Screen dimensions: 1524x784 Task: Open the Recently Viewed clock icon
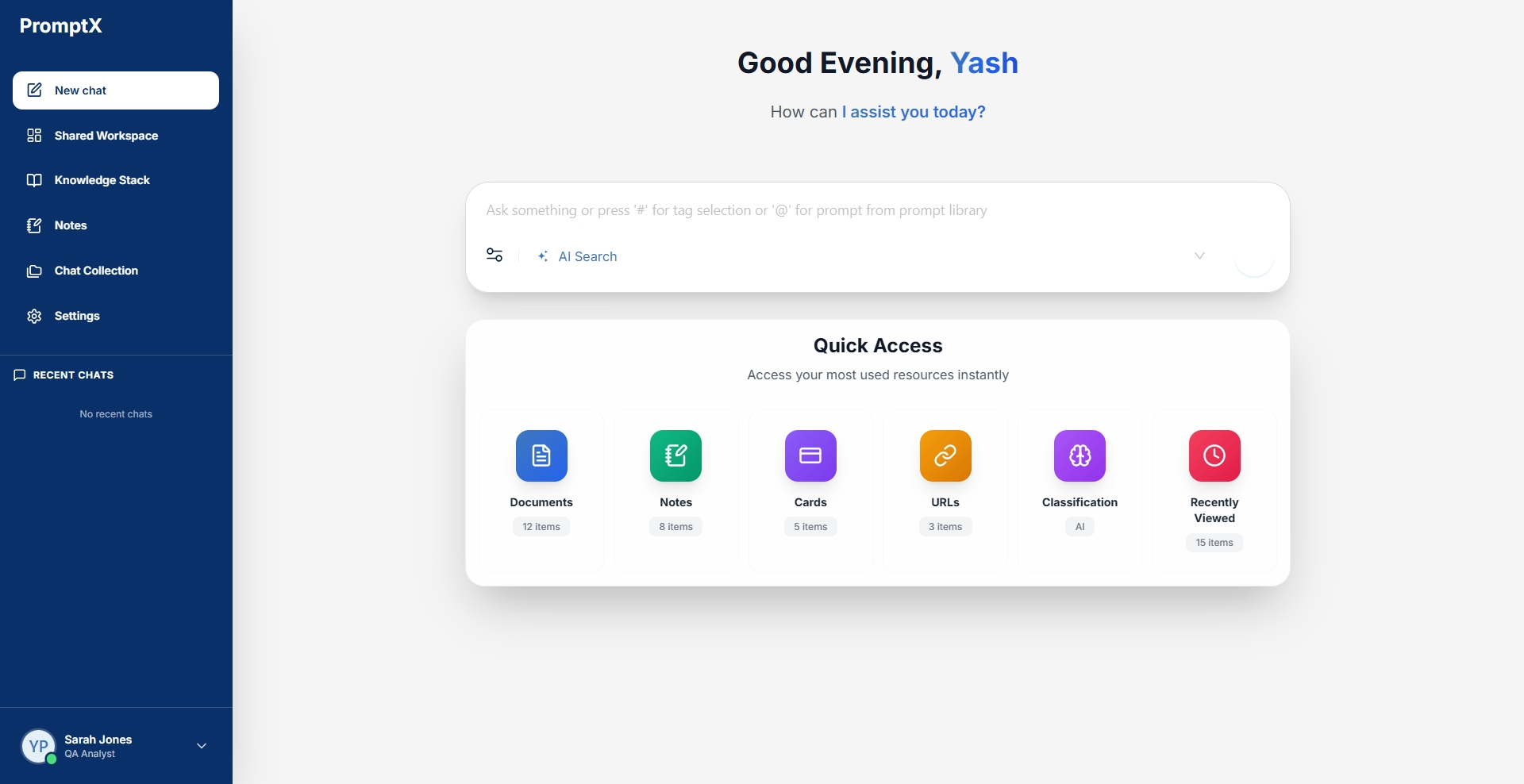(x=1214, y=456)
